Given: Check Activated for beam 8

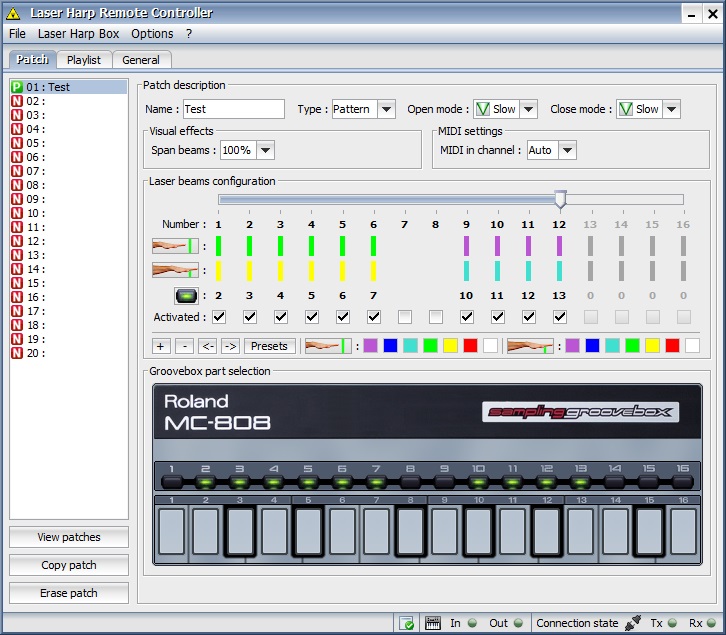Looking at the screenshot, I should point(436,317).
